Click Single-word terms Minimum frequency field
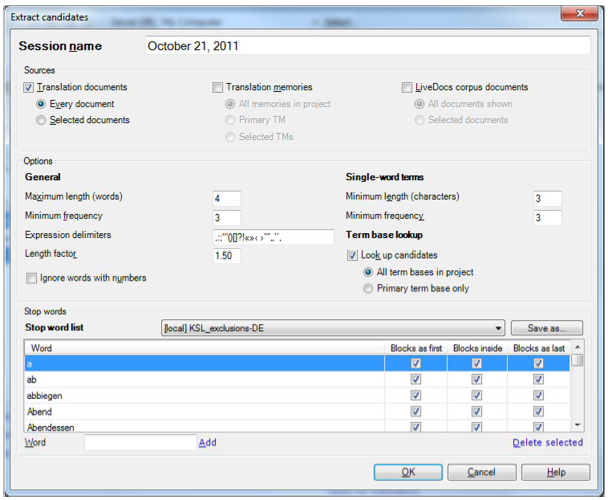This screenshot has height=500, width=608. click(548, 218)
